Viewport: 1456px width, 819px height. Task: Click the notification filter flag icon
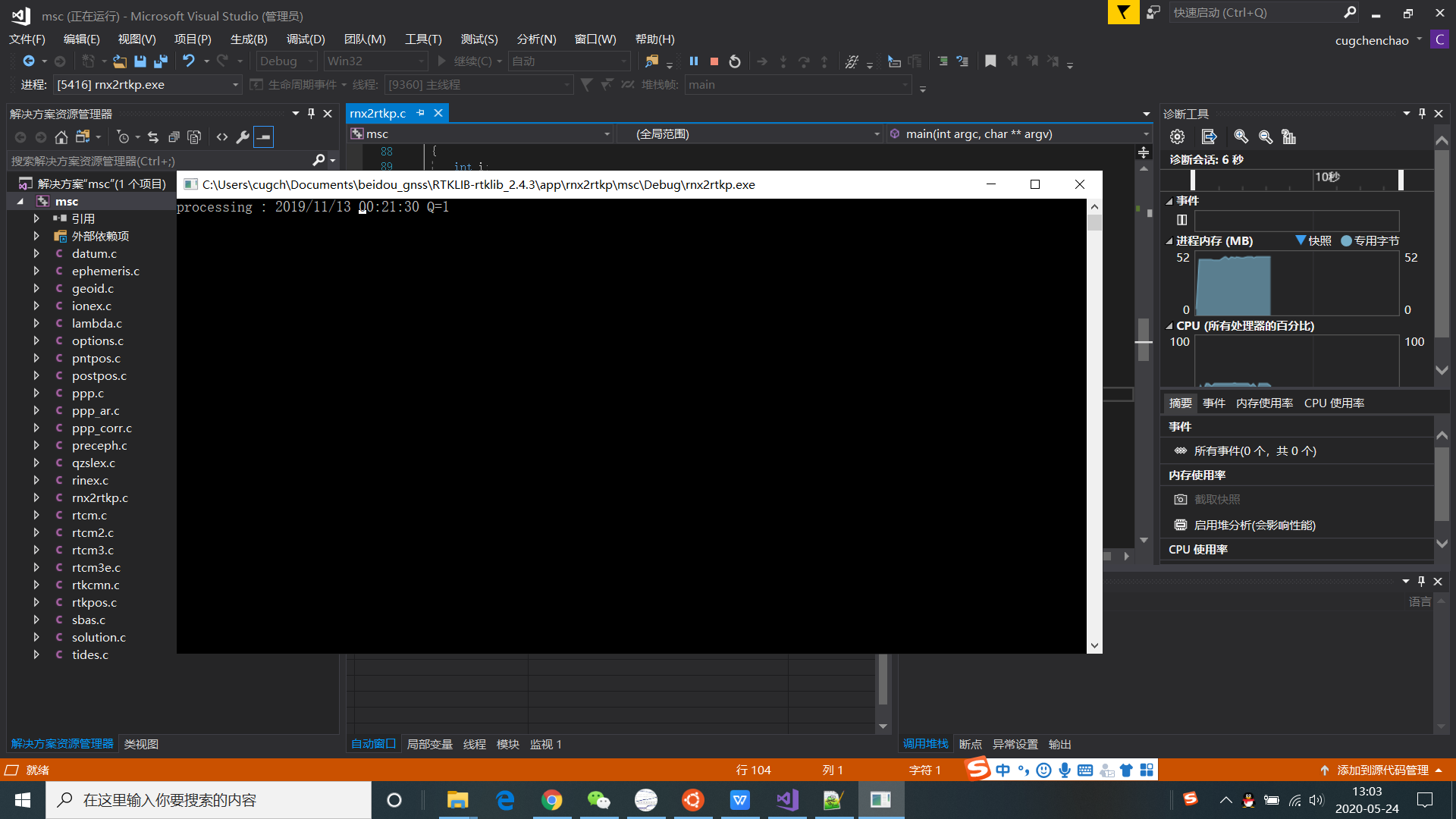point(1123,12)
